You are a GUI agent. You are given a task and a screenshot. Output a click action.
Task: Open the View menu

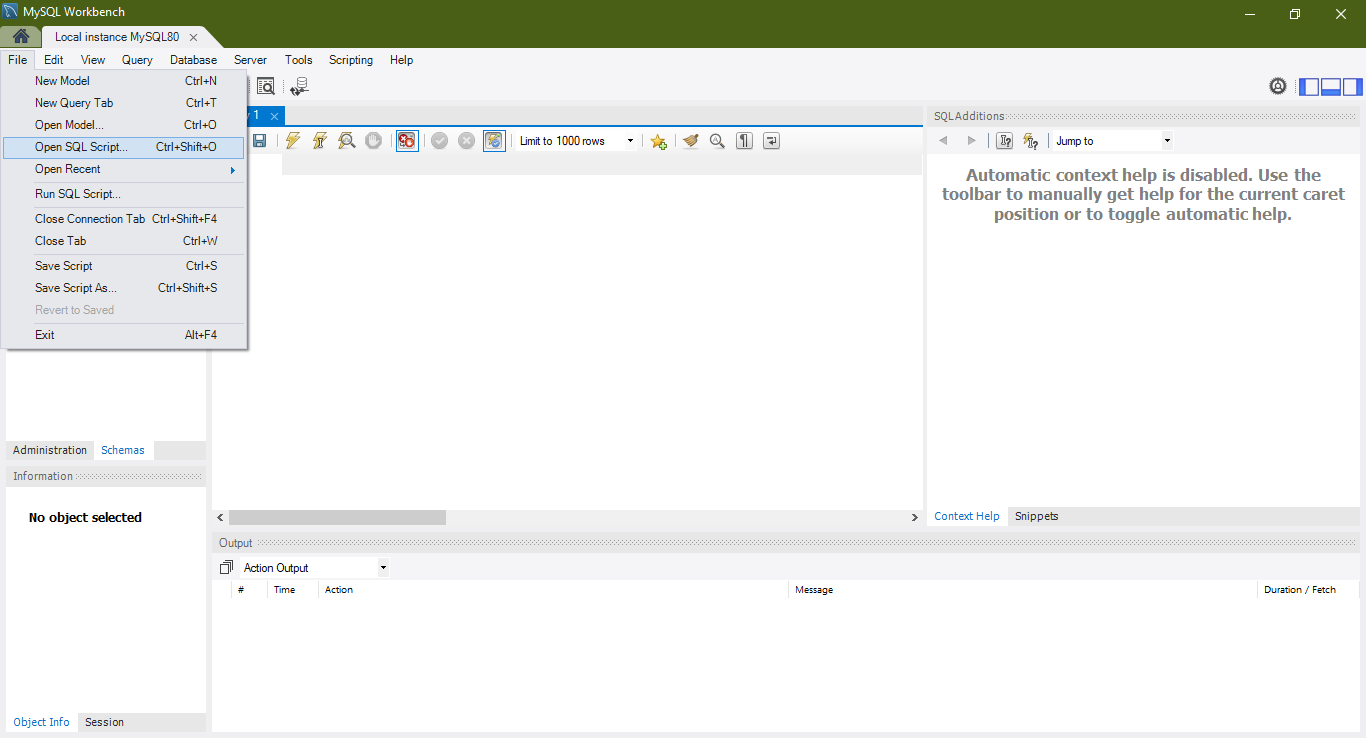point(93,60)
